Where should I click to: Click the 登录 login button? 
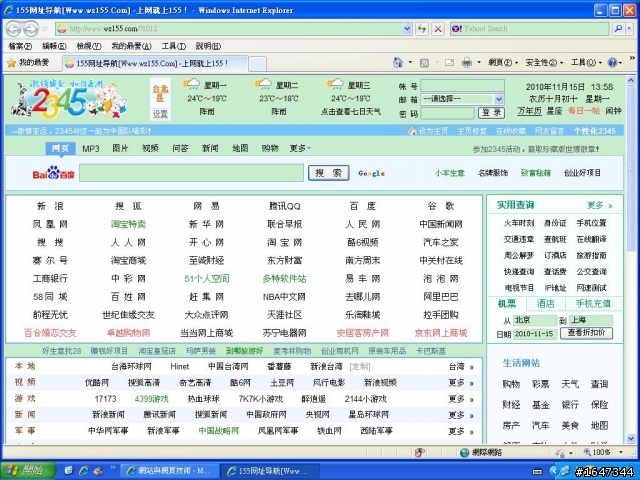[491, 113]
